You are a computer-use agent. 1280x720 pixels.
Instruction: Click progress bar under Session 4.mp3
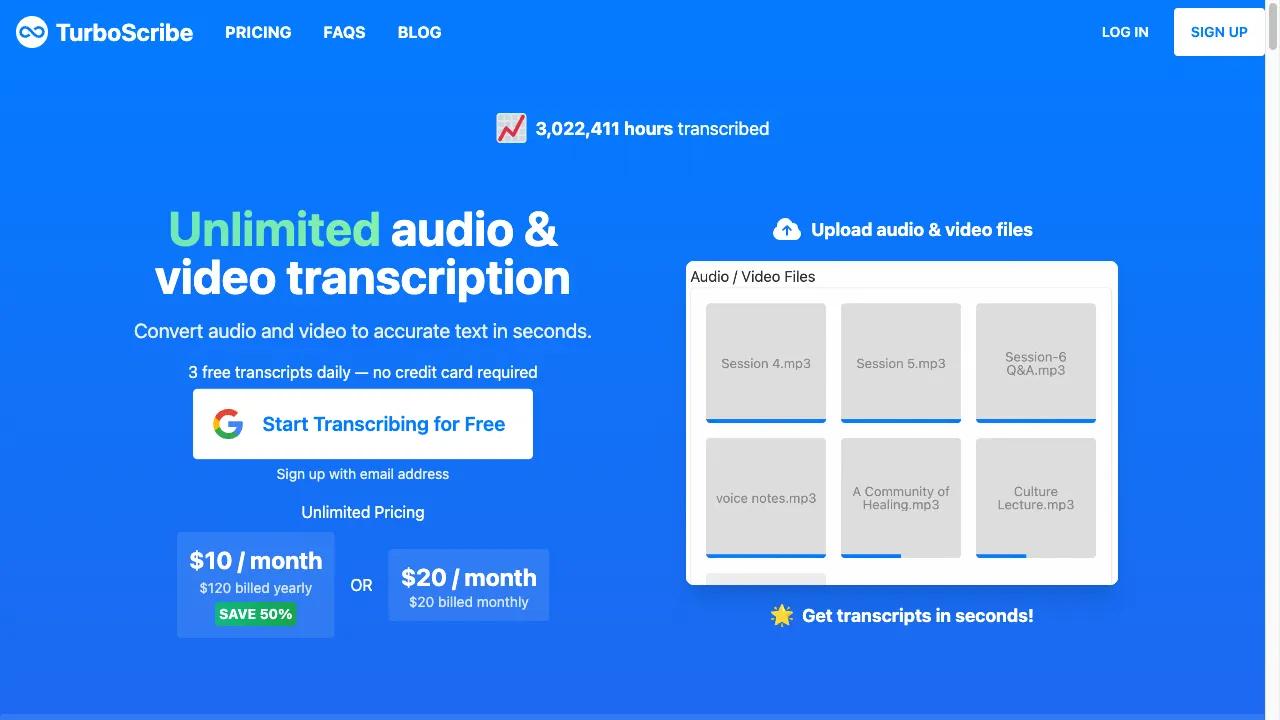[x=766, y=420]
